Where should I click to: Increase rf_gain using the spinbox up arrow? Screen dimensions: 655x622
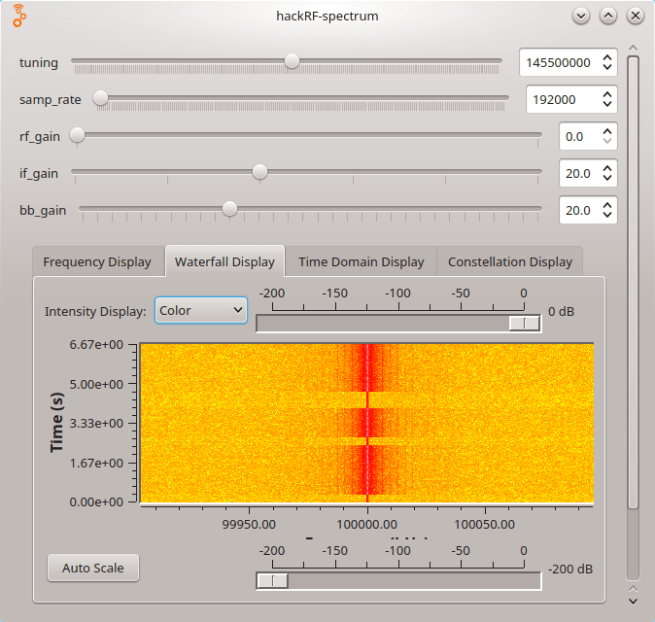pyautogui.click(x=607, y=130)
